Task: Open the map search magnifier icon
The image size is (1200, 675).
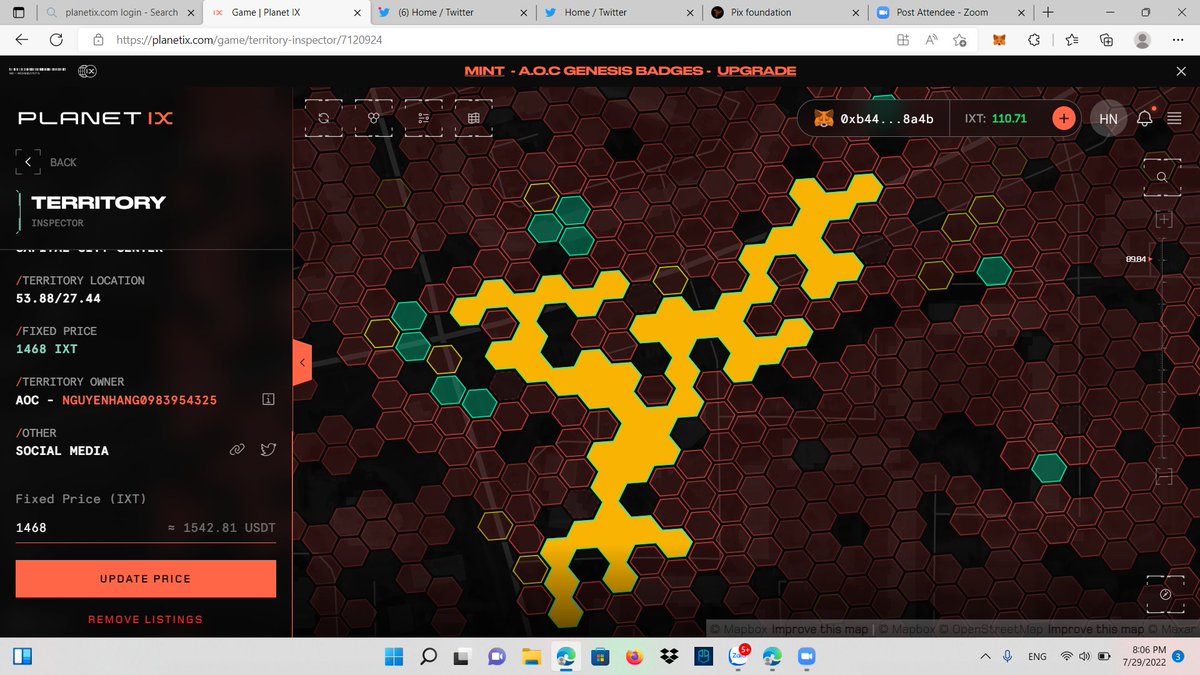Action: 1163,177
